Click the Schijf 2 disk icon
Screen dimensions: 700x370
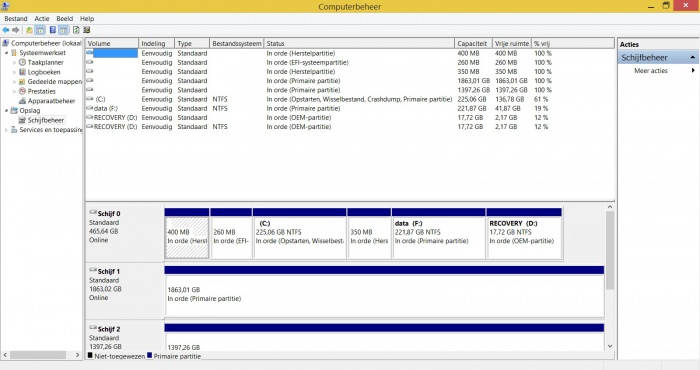coord(93,328)
